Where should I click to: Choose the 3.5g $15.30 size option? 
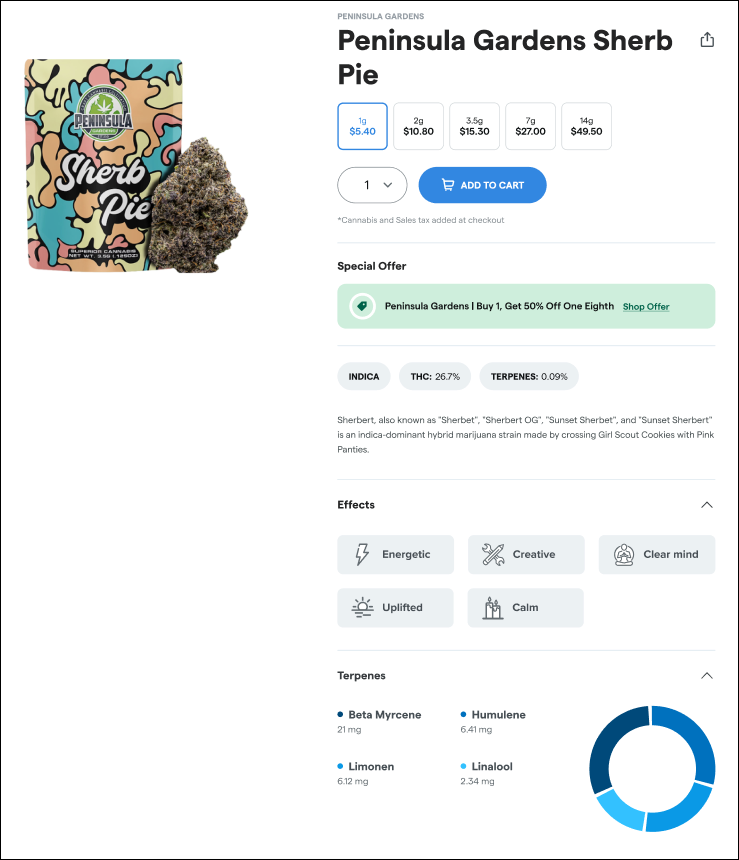(474, 126)
